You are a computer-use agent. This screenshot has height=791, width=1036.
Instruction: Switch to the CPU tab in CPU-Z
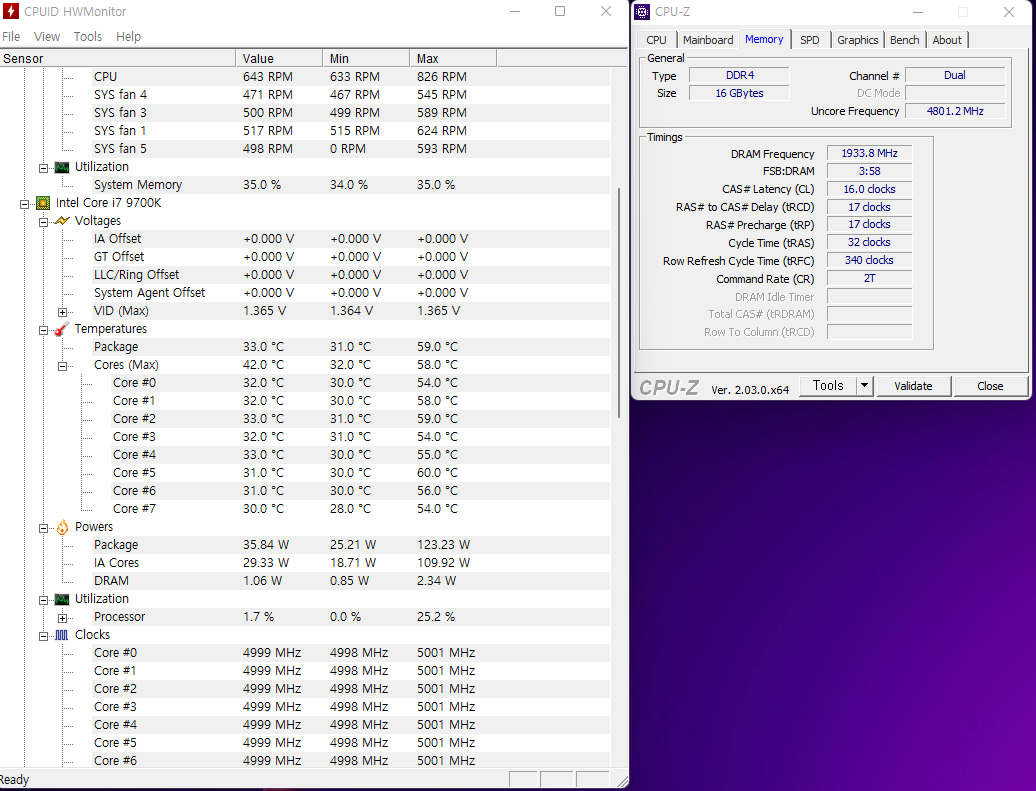pyautogui.click(x=656, y=40)
